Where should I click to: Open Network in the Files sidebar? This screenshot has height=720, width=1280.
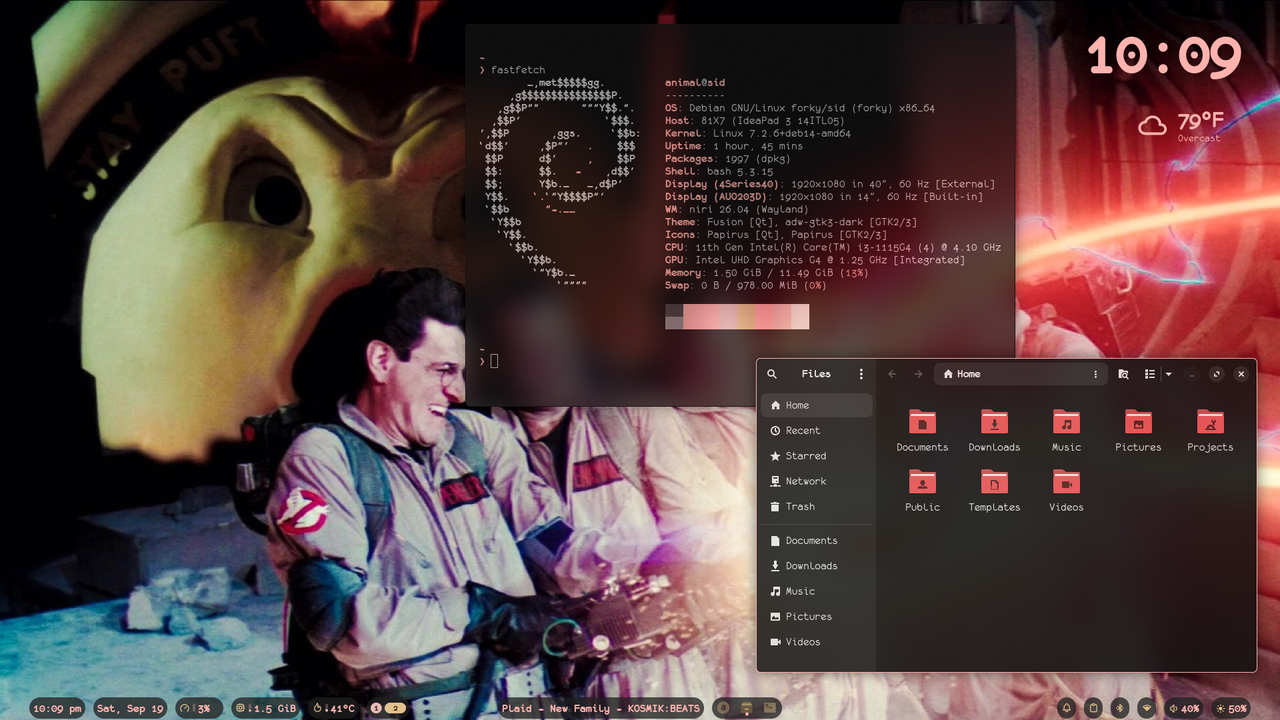click(x=816, y=481)
